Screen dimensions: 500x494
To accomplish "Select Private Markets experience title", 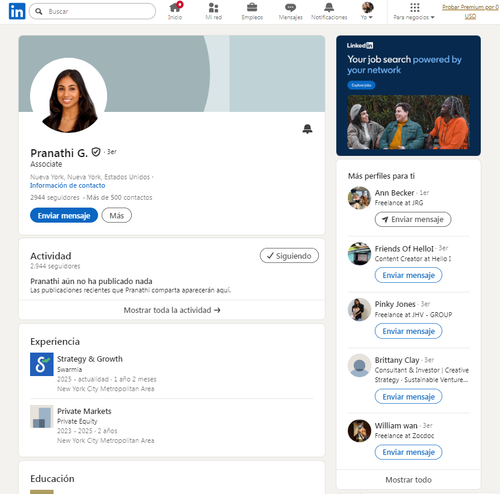I will pos(84,411).
